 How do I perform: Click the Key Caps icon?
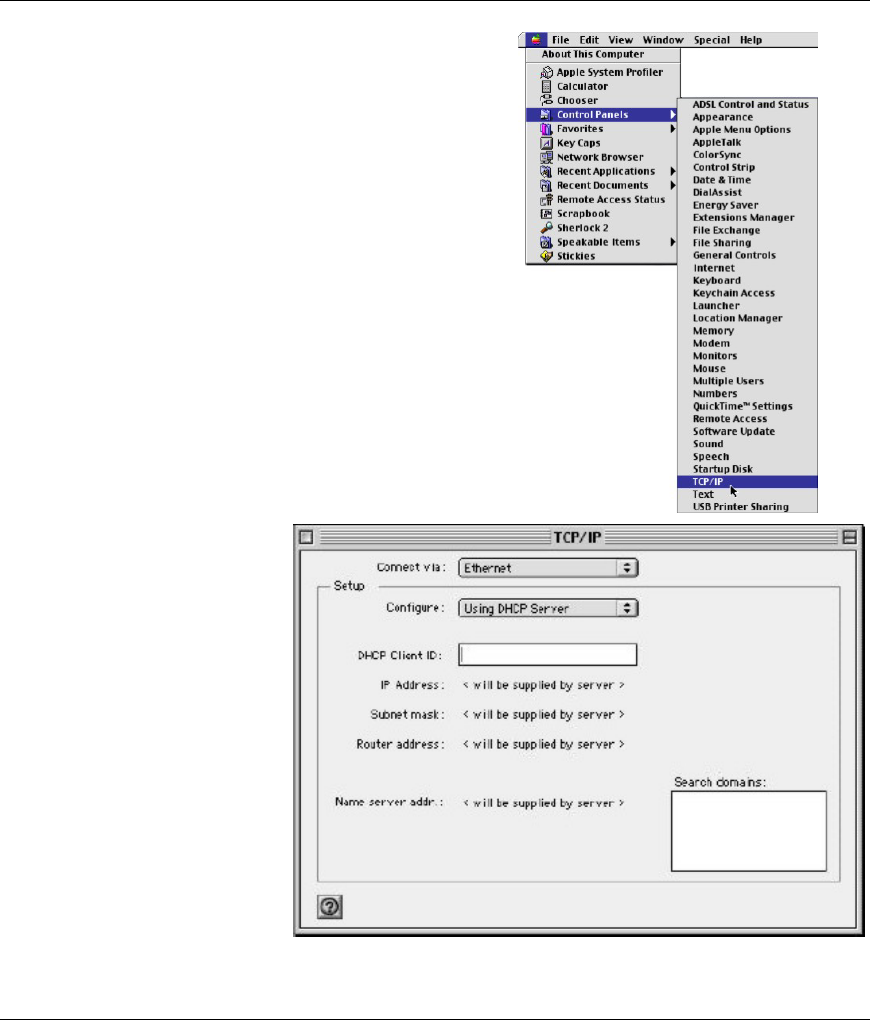coord(547,143)
